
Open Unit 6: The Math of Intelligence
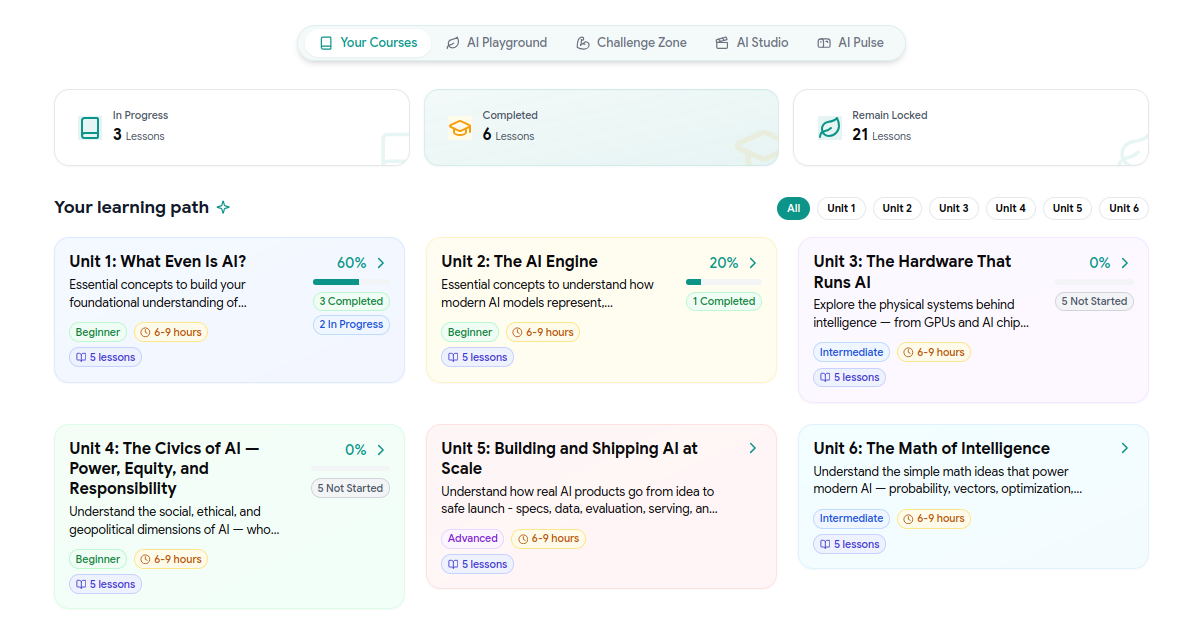(931, 448)
